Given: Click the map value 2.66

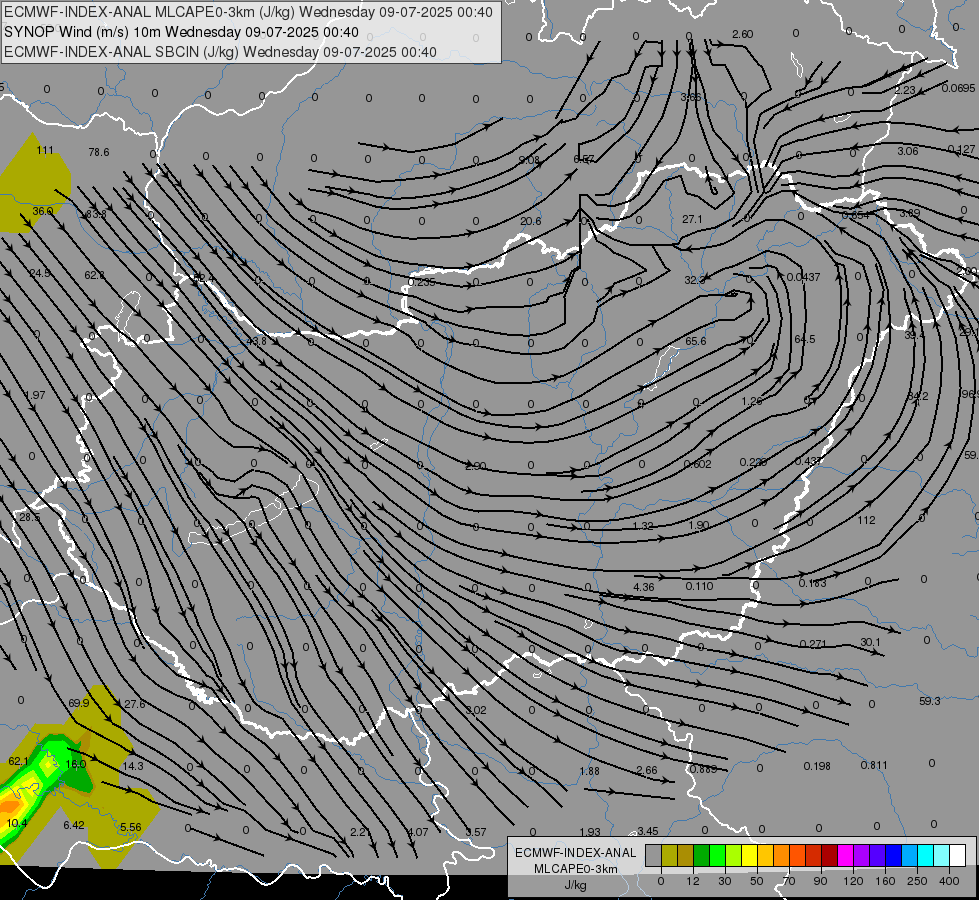Looking at the screenshot, I should click(x=647, y=770).
